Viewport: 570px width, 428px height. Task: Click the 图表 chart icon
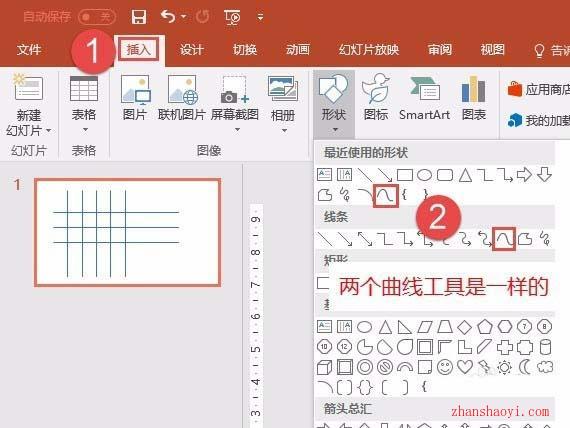tap(473, 98)
